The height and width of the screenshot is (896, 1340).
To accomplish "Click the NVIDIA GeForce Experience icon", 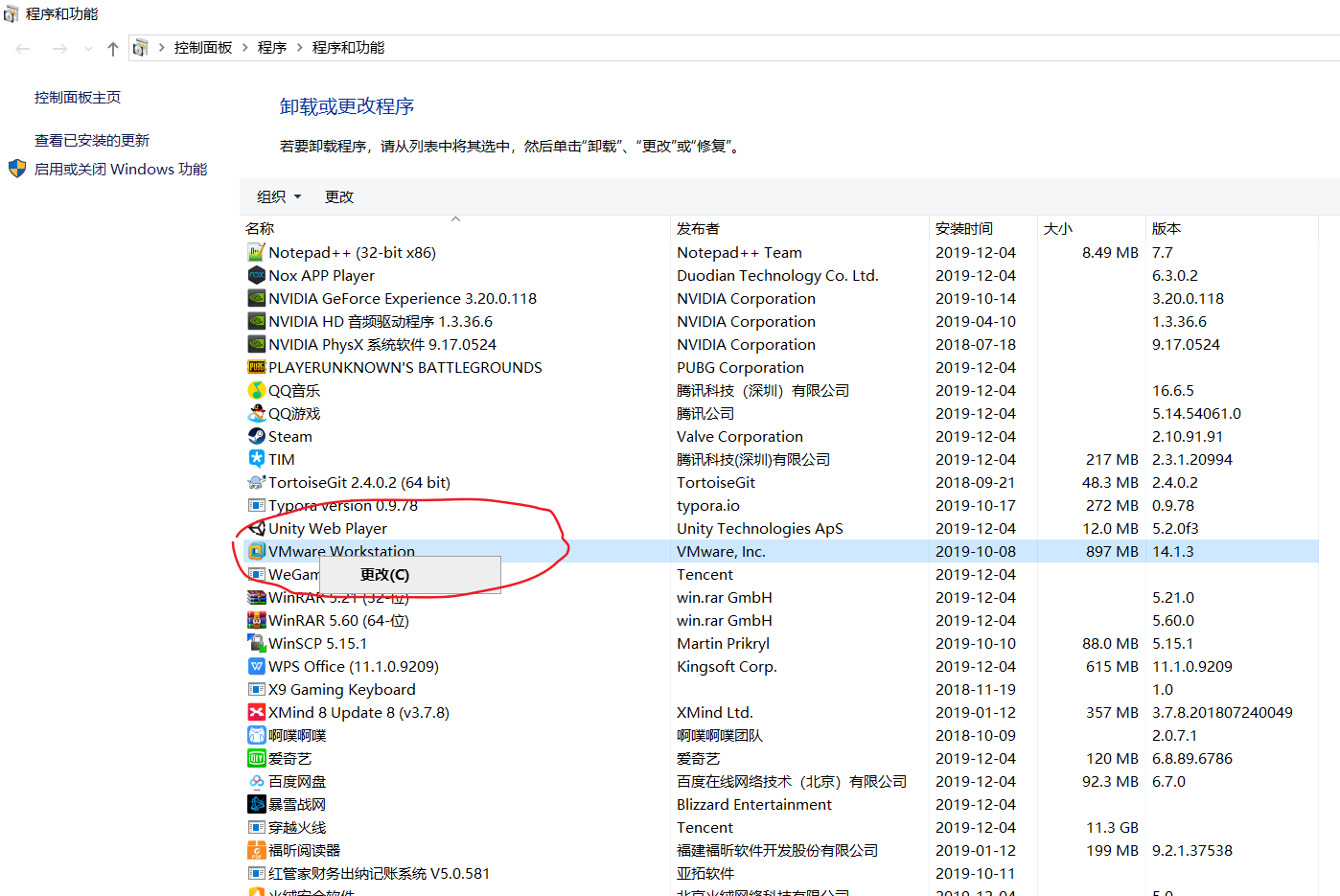I will pyautogui.click(x=257, y=298).
